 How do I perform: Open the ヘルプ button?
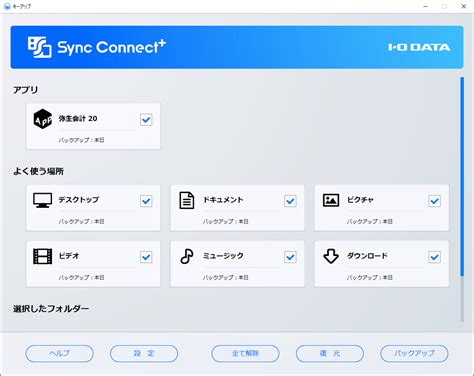tap(59, 353)
